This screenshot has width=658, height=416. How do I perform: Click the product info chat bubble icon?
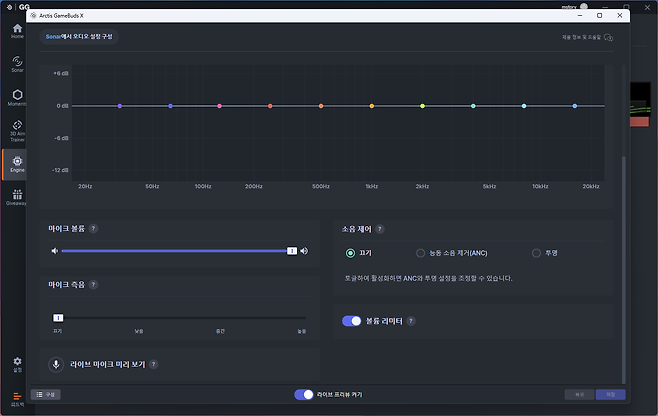click(608, 38)
